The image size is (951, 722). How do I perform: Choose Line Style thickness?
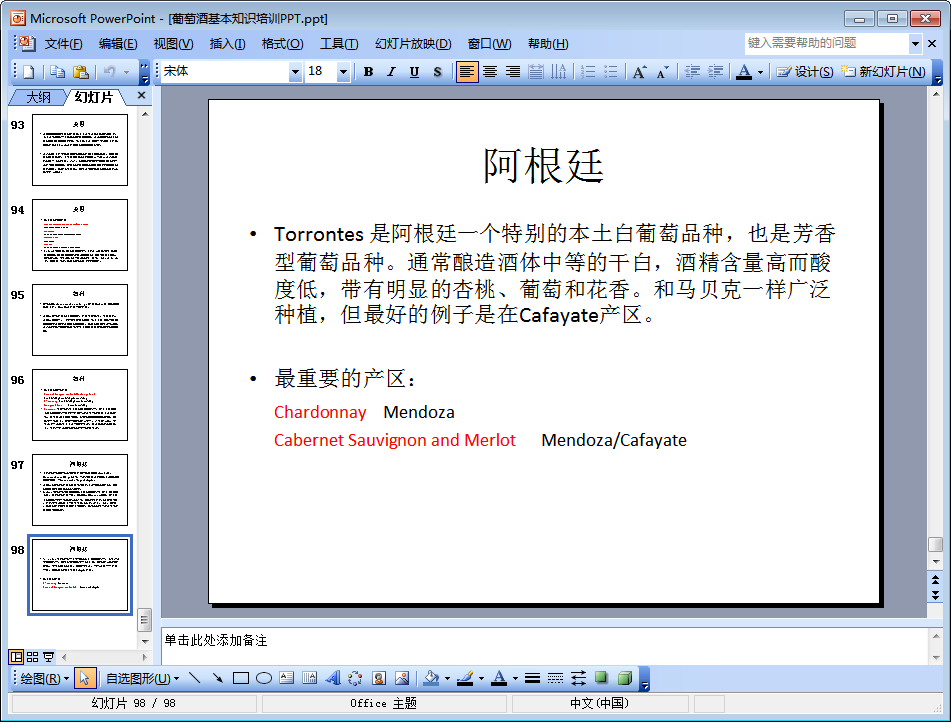point(533,678)
